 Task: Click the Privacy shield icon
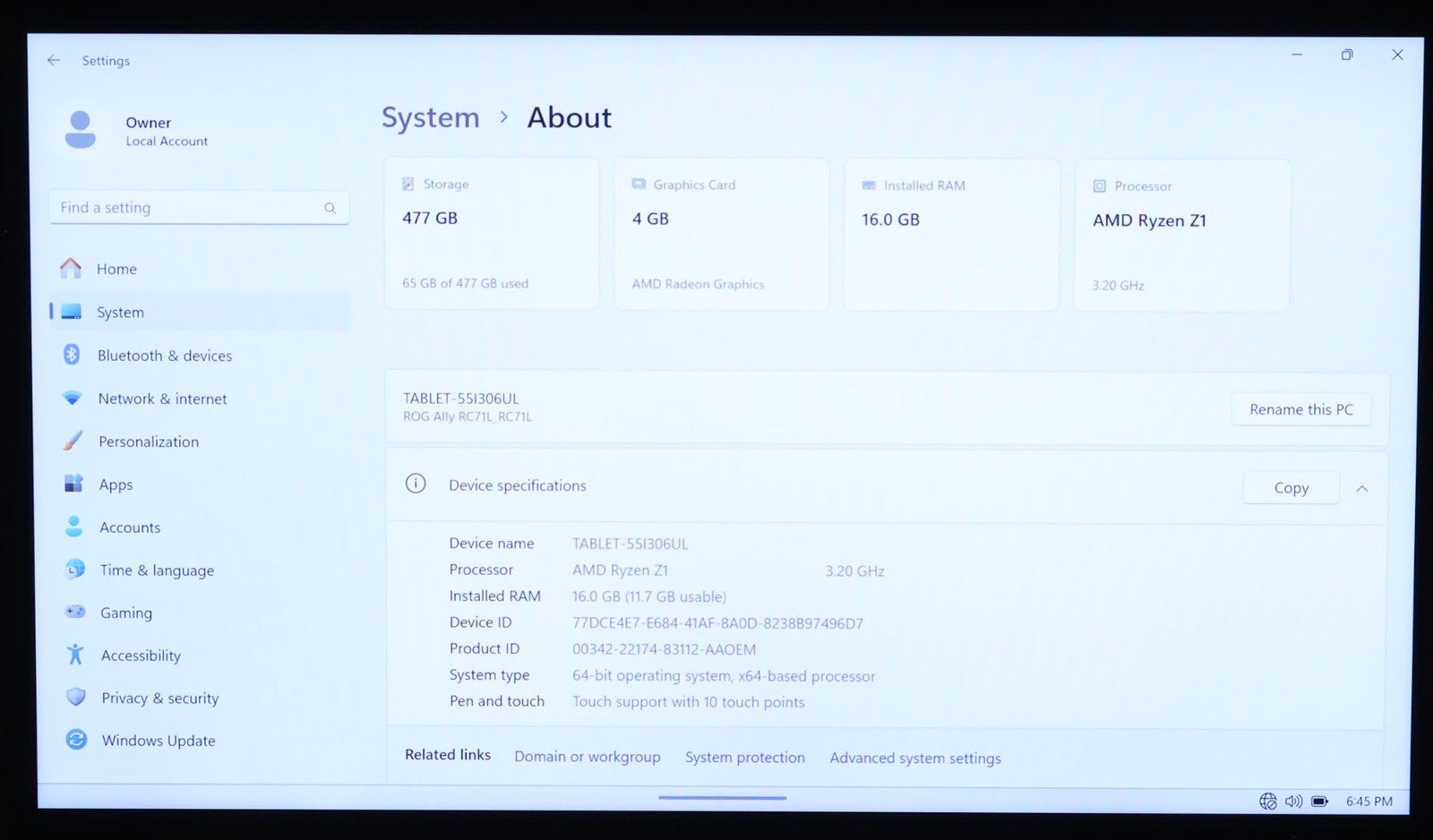[x=76, y=697]
